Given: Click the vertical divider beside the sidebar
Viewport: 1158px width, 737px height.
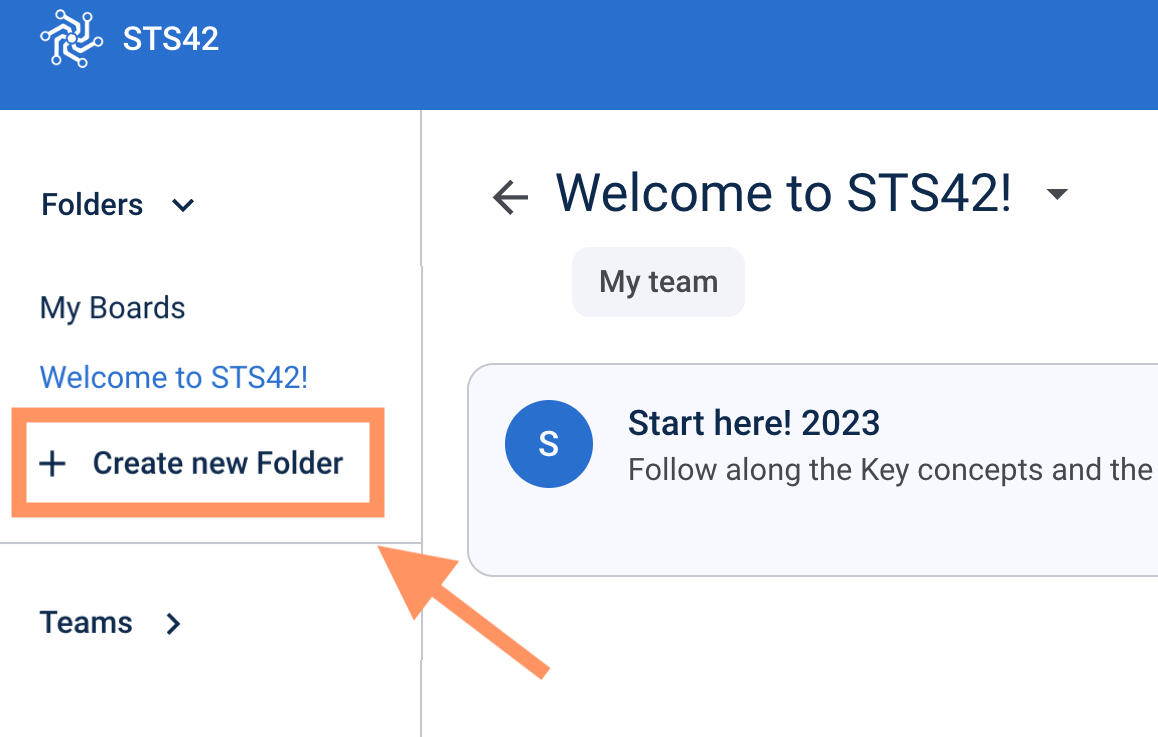Looking at the screenshot, I should (x=421, y=300).
